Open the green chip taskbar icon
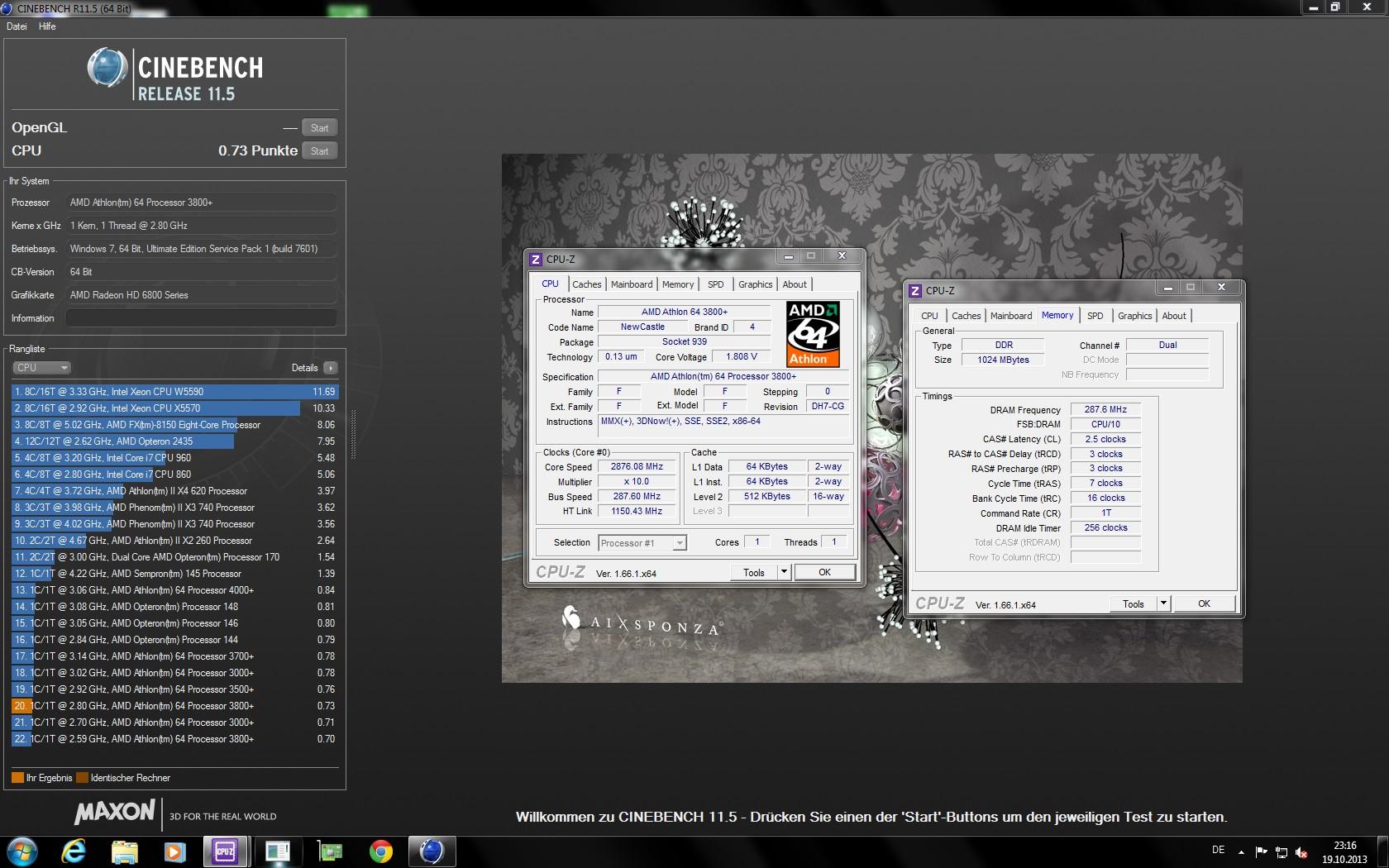 [x=330, y=851]
